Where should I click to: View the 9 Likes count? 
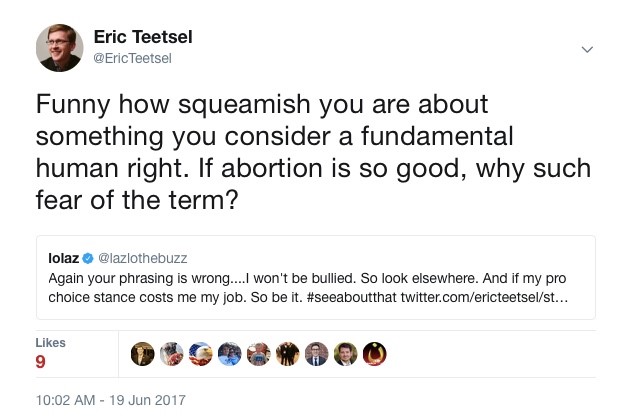pyautogui.click(x=41, y=363)
